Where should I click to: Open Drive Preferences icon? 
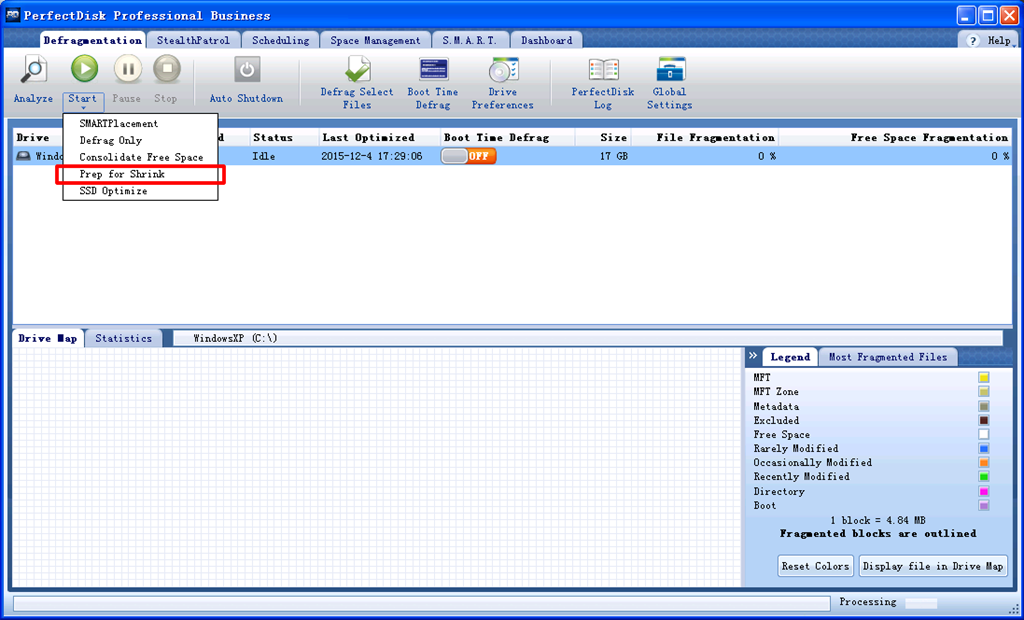click(x=503, y=69)
